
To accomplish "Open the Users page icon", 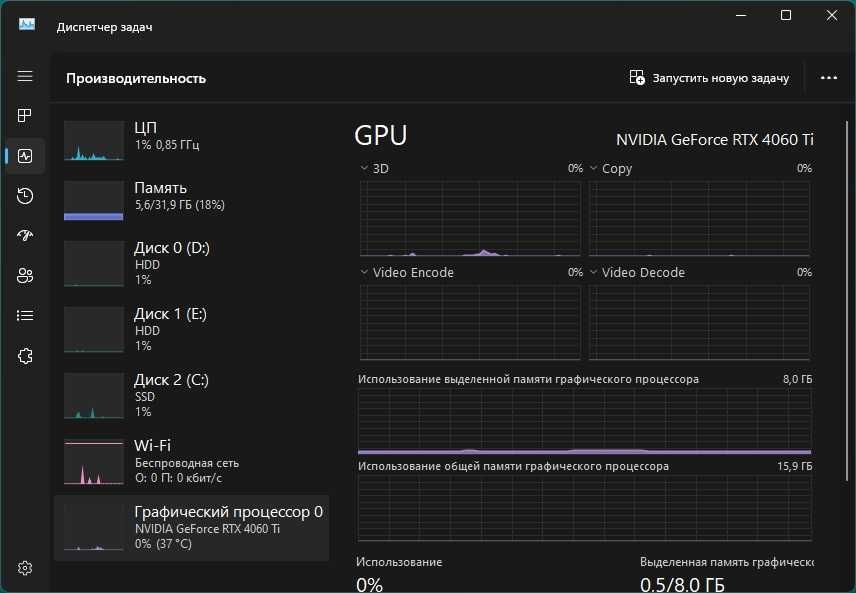I will coord(25,275).
